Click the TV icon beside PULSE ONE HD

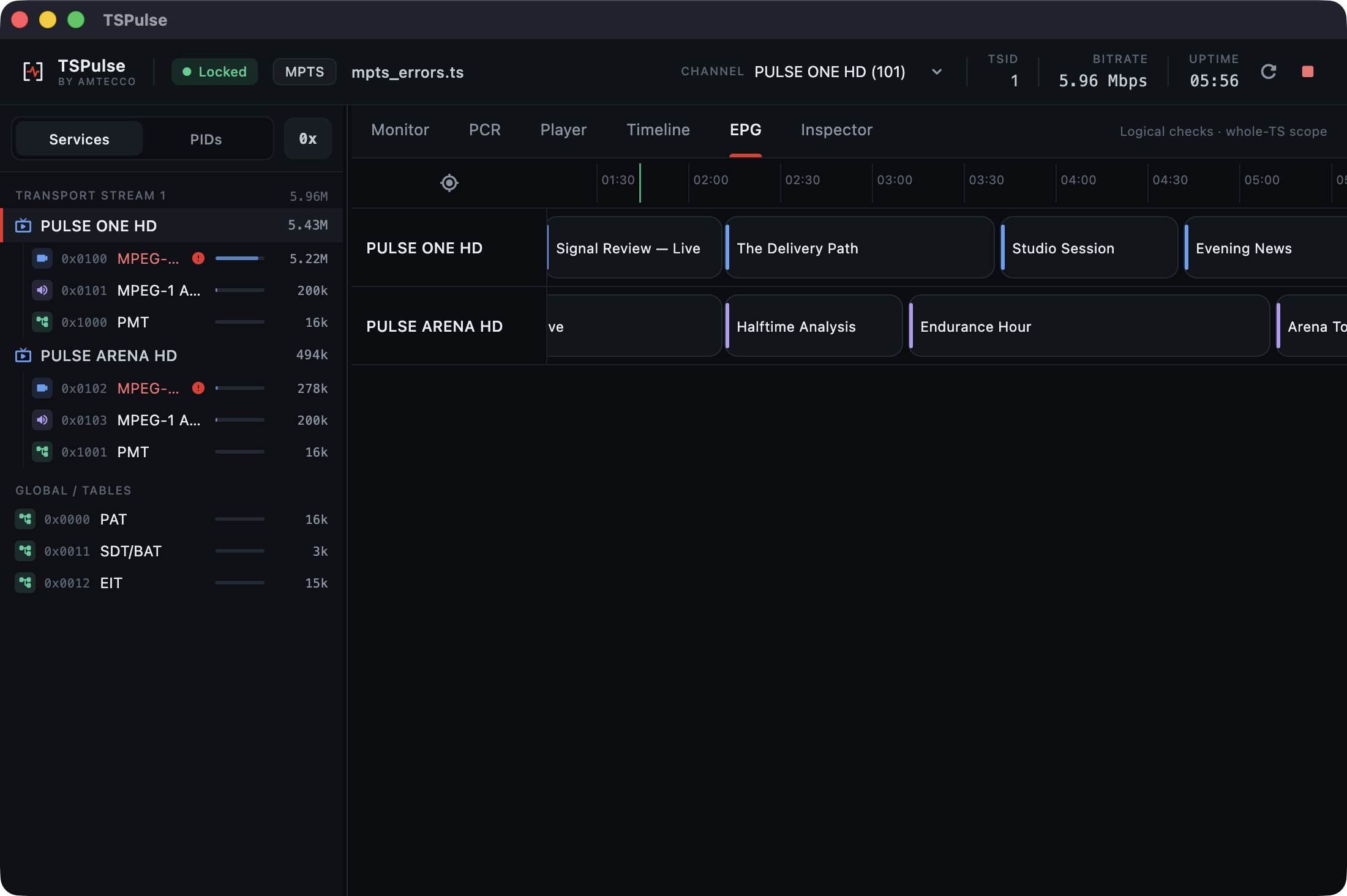pyautogui.click(x=23, y=225)
